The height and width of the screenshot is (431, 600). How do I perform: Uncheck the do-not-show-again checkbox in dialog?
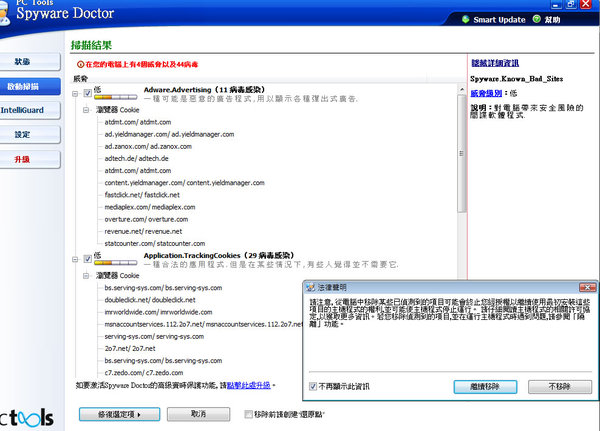click(x=313, y=386)
